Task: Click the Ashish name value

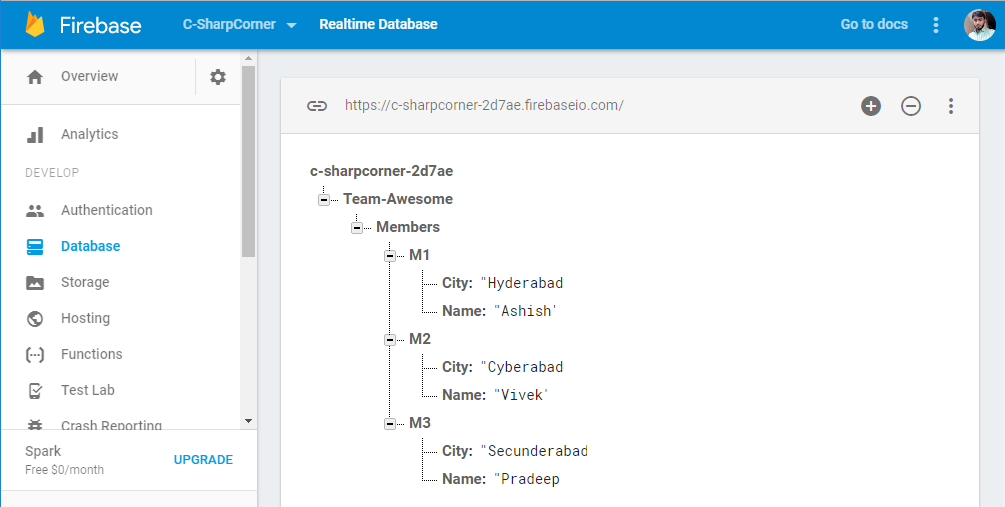Action: (x=525, y=311)
